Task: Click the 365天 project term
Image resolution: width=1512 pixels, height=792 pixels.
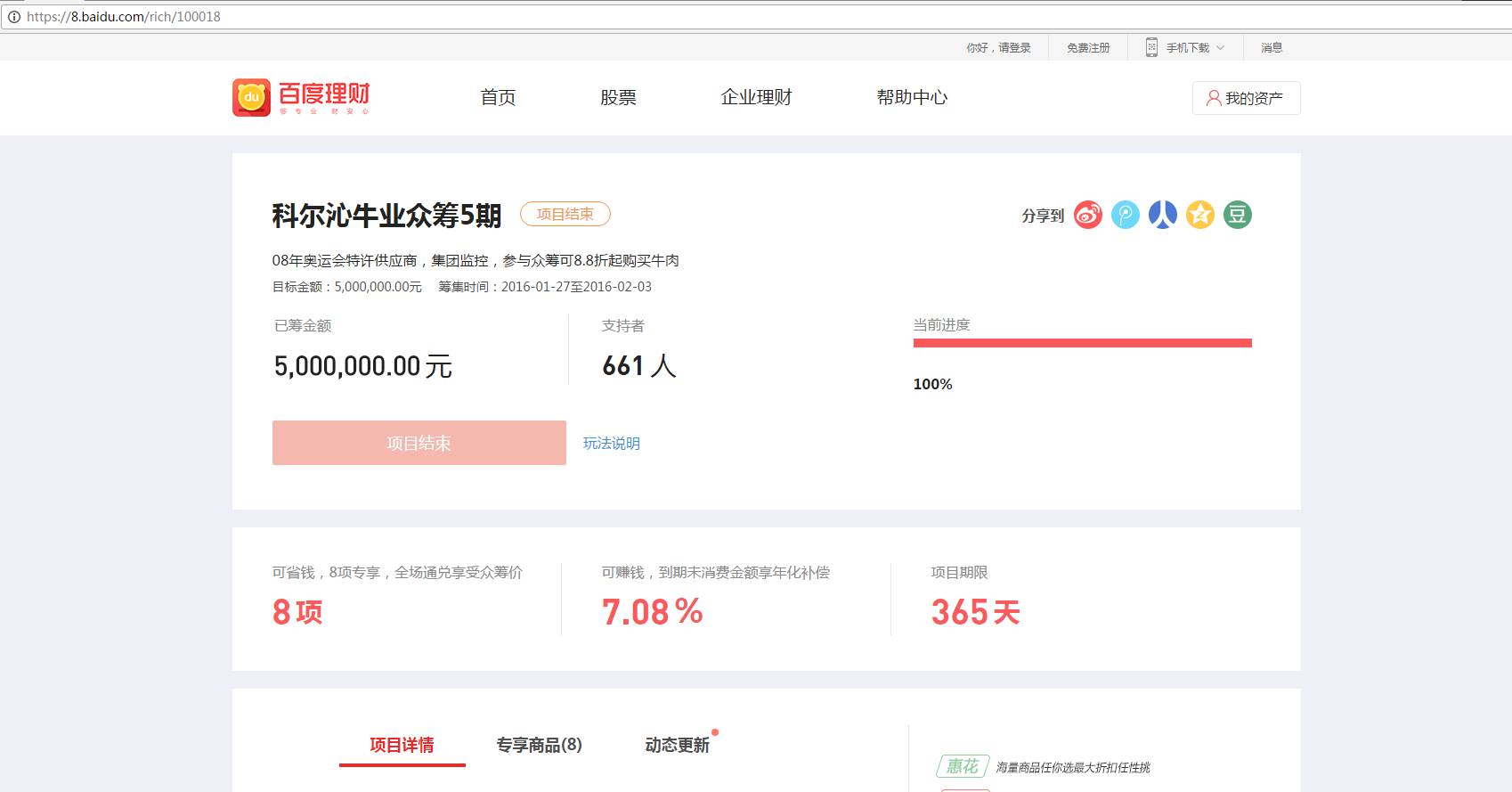Action: [x=976, y=612]
